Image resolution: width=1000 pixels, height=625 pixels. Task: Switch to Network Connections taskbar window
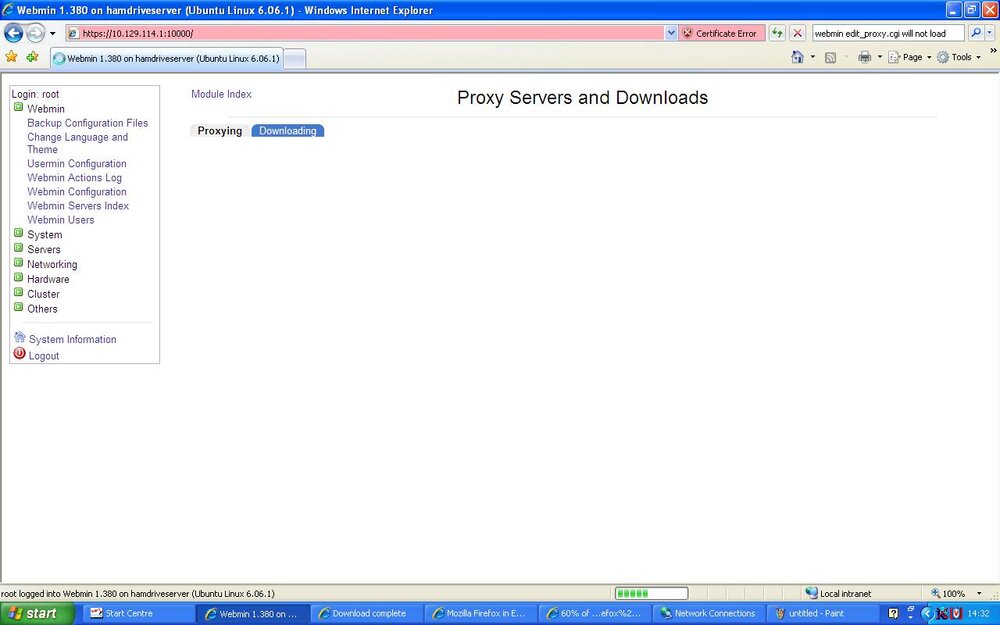click(x=709, y=614)
